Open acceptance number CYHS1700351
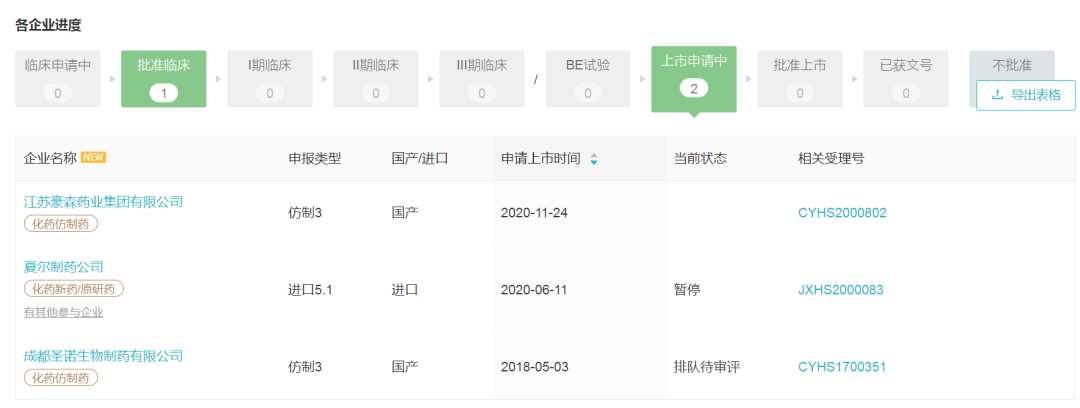 tap(842, 367)
